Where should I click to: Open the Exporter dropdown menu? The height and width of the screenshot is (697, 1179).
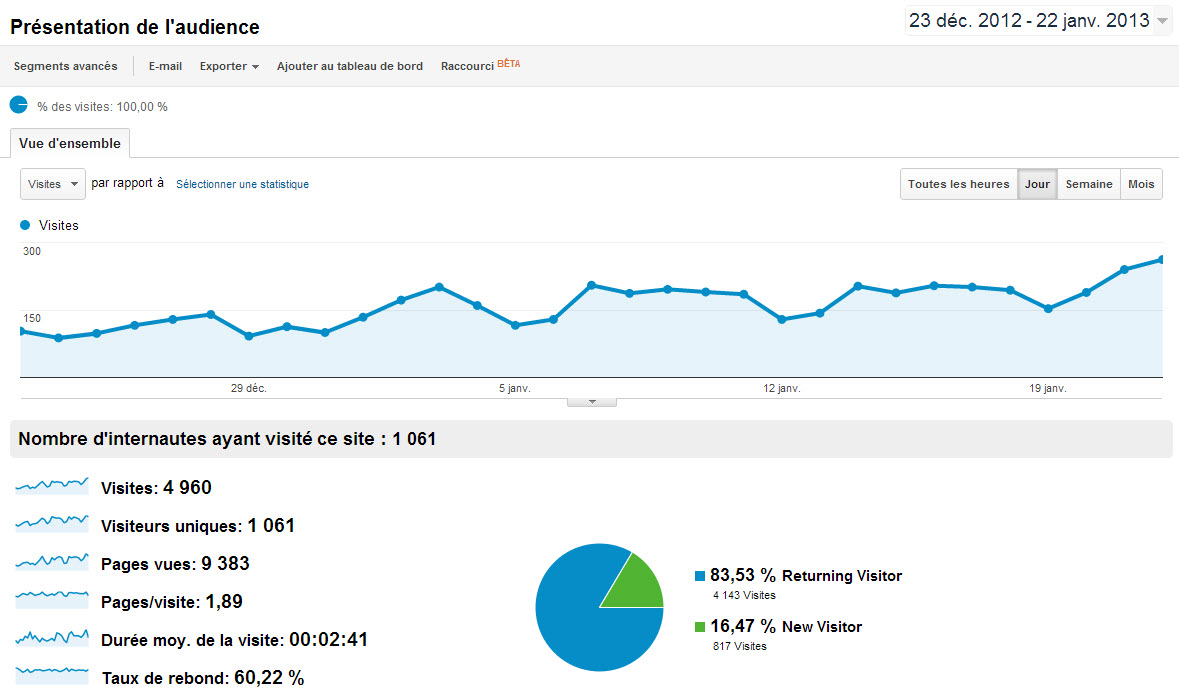[x=229, y=66]
